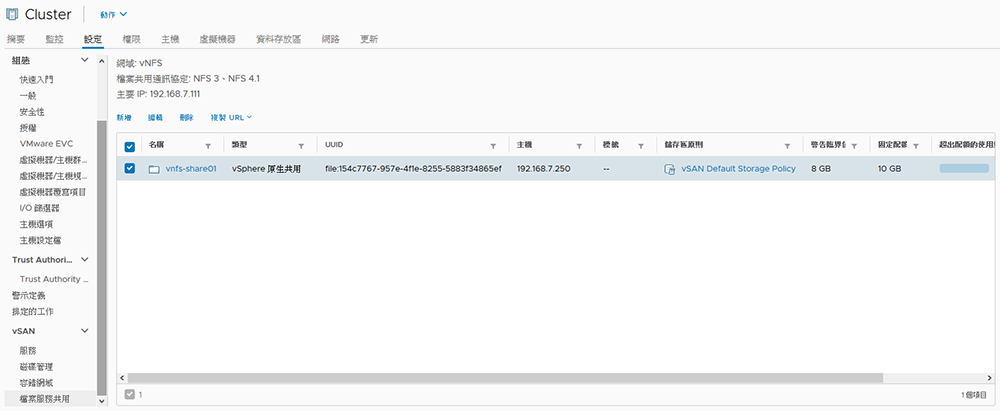Select the Trust Authority child item in the sidebar
Screen dimensions: 1000x411
[x=54, y=279]
